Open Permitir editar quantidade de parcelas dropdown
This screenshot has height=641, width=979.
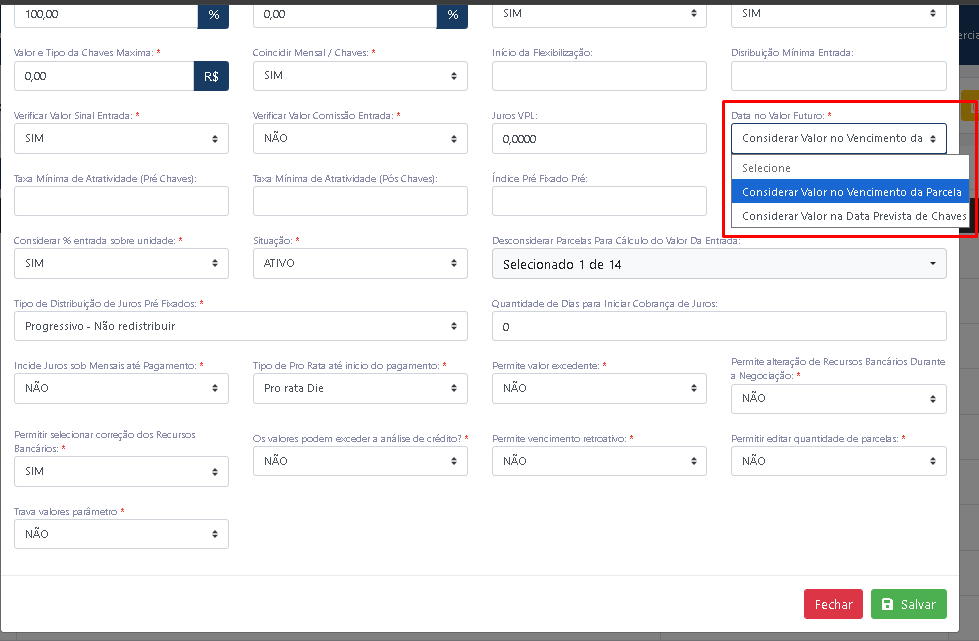click(839, 461)
